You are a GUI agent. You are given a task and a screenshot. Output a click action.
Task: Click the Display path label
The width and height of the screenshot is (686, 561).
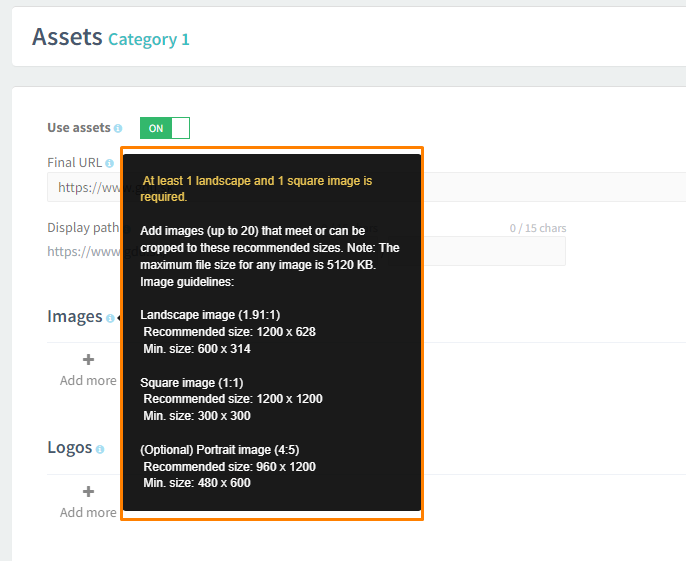tap(82, 228)
